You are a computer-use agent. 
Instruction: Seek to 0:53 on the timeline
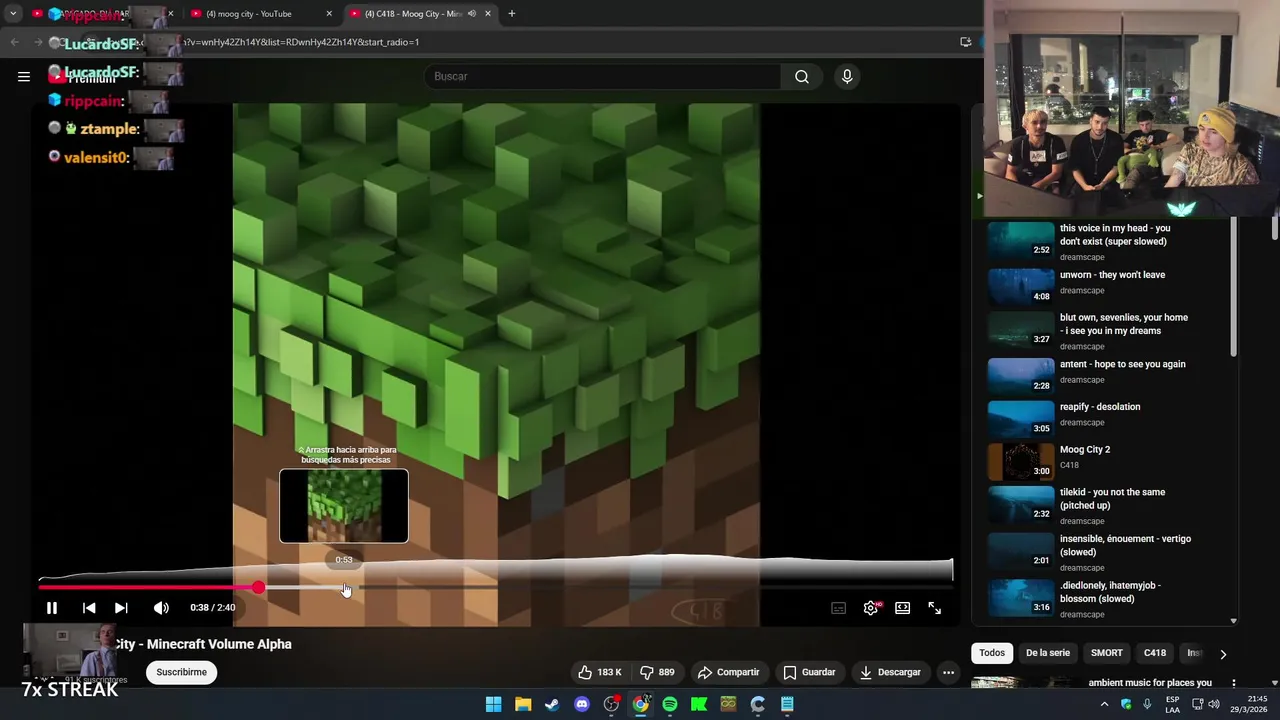(x=345, y=588)
